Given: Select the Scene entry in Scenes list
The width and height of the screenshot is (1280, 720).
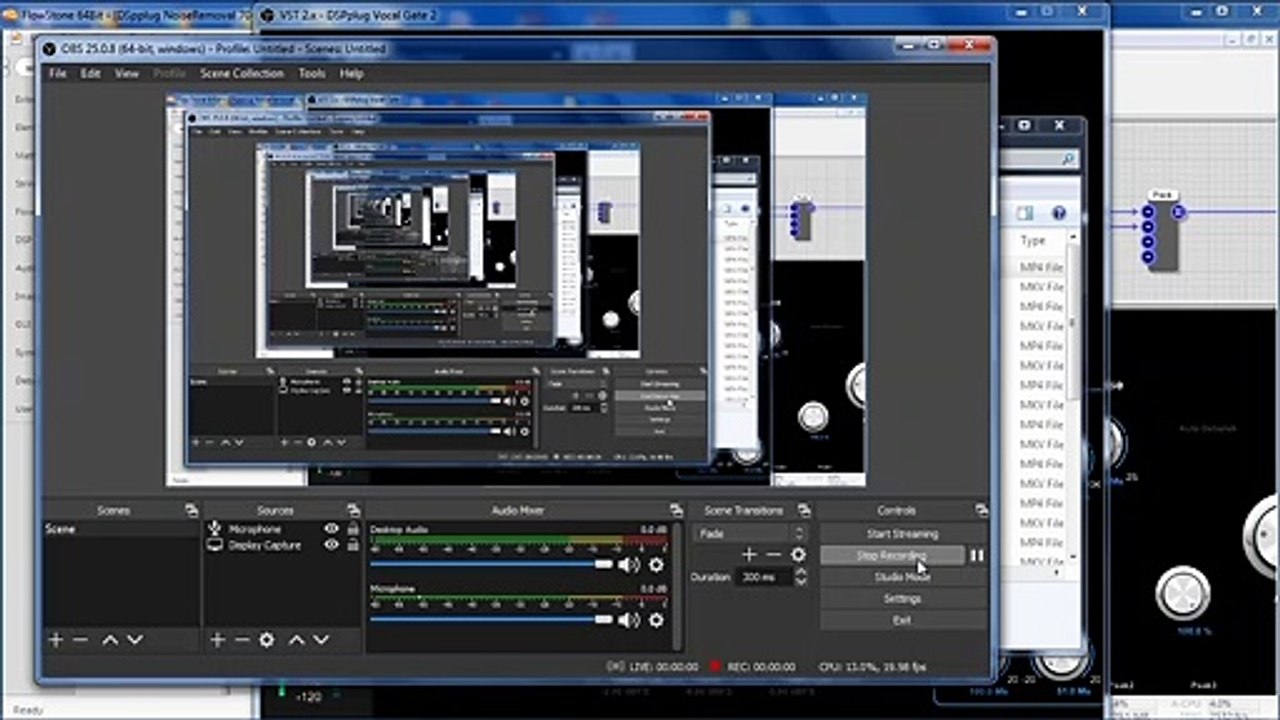Looking at the screenshot, I should [122, 528].
